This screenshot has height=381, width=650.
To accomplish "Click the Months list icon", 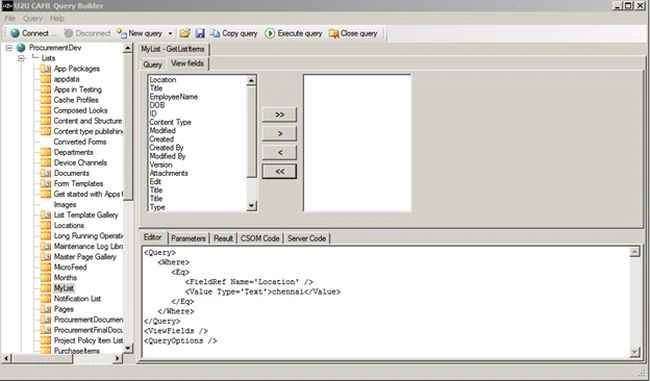I will click(x=46, y=277).
